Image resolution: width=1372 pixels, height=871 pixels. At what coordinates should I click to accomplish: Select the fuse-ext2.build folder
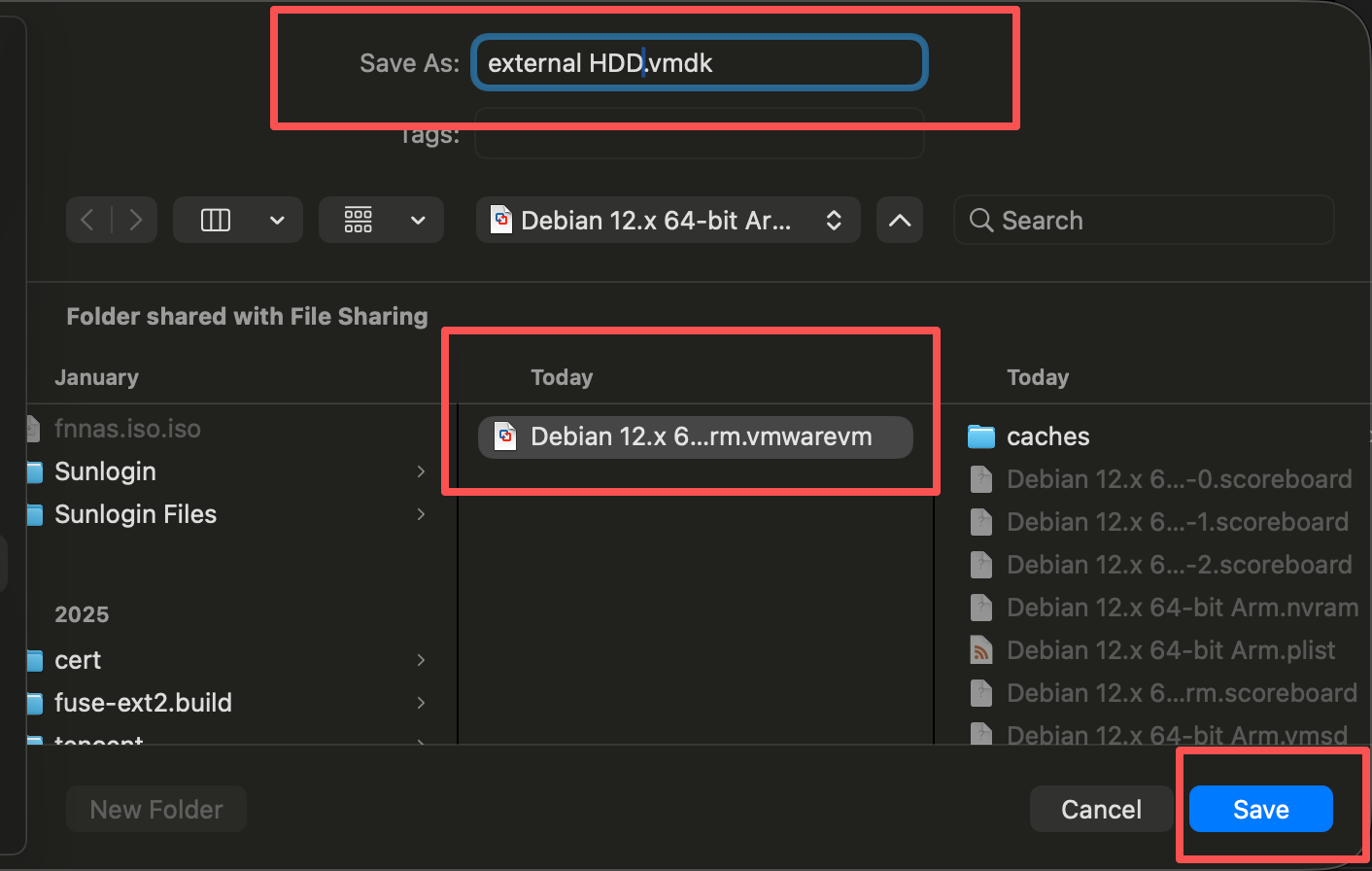pos(143,703)
